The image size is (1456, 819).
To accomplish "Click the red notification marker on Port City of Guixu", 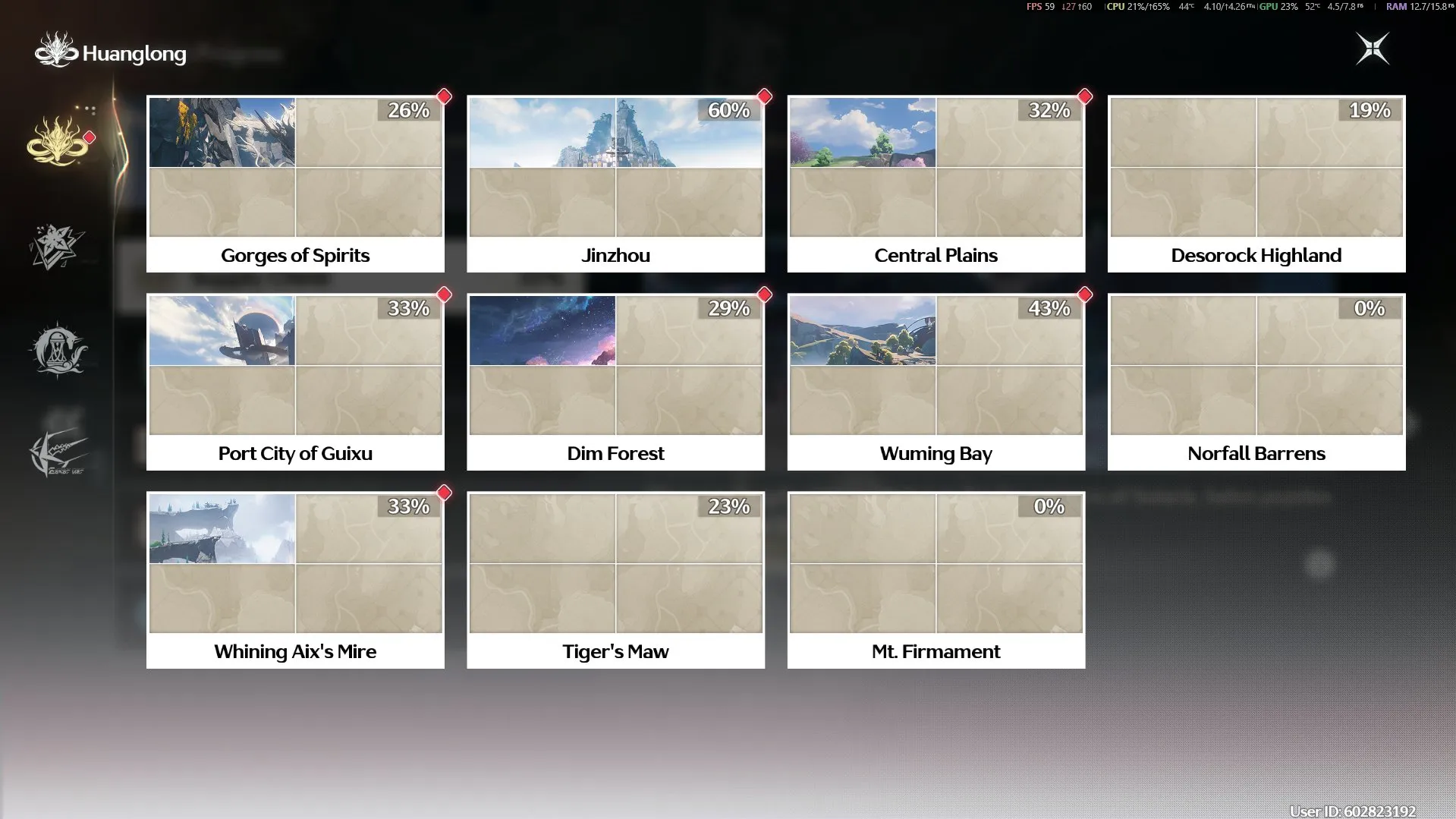I will coord(445,295).
